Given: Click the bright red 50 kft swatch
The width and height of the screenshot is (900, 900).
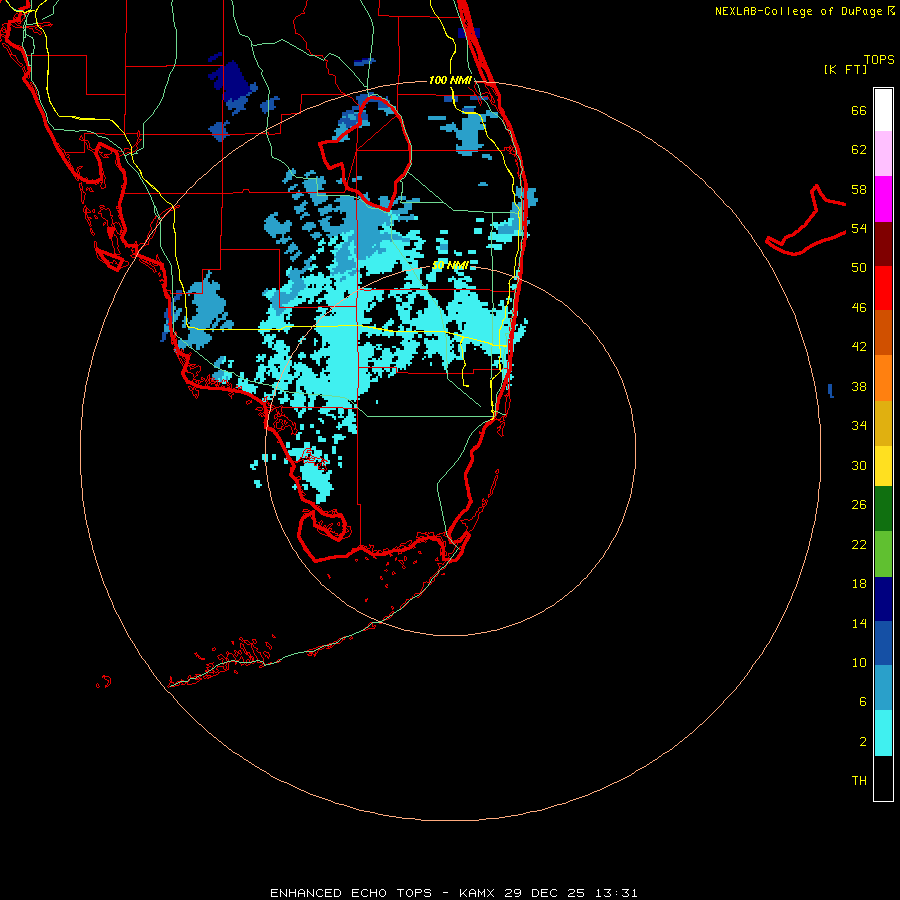Looking at the screenshot, I should [x=883, y=288].
